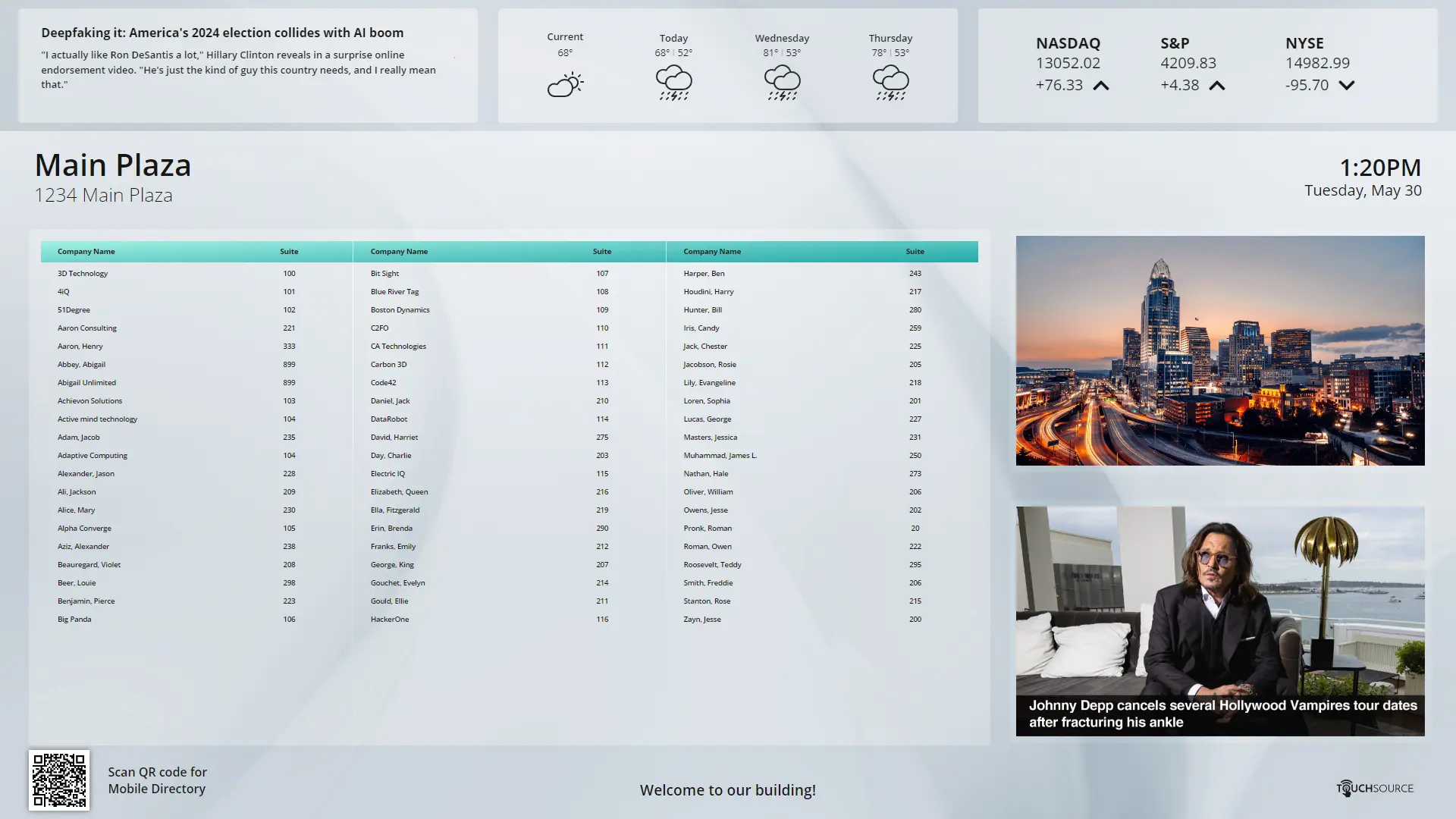Click the second column's Suite header

click(602, 252)
